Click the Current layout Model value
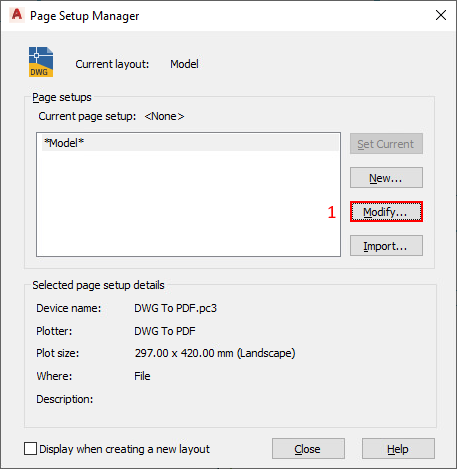The width and height of the screenshot is (457, 469). click(x=184, y=64)
